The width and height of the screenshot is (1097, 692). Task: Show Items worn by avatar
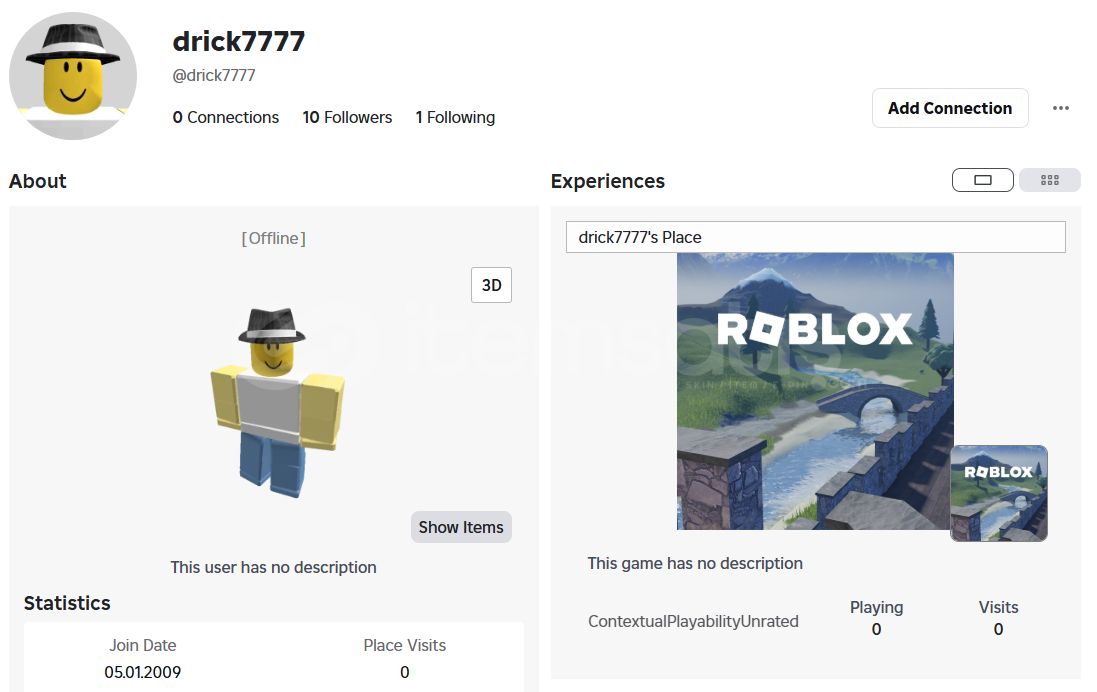click(461, 527)
